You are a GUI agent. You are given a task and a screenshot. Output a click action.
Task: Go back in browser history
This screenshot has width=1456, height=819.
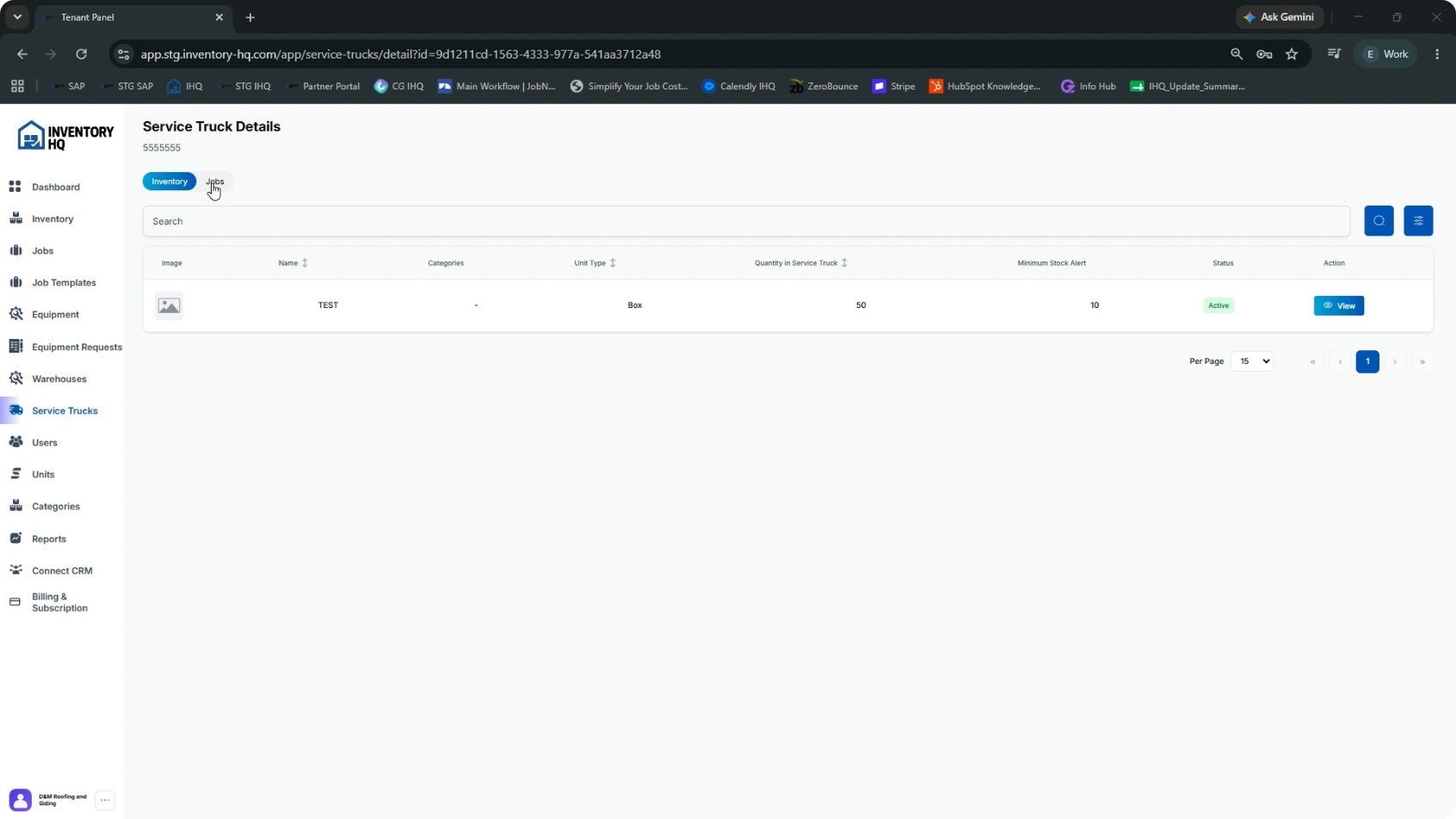22,53
